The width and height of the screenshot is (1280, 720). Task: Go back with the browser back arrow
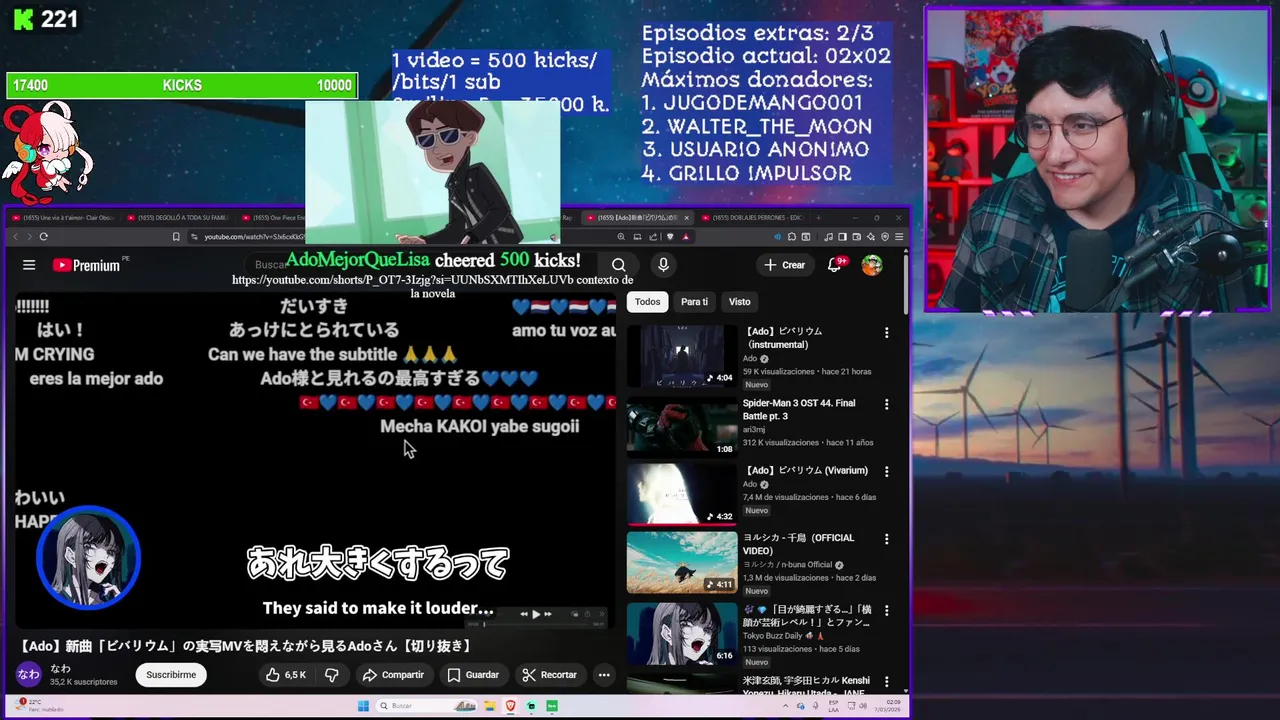(x=15, y=237)
